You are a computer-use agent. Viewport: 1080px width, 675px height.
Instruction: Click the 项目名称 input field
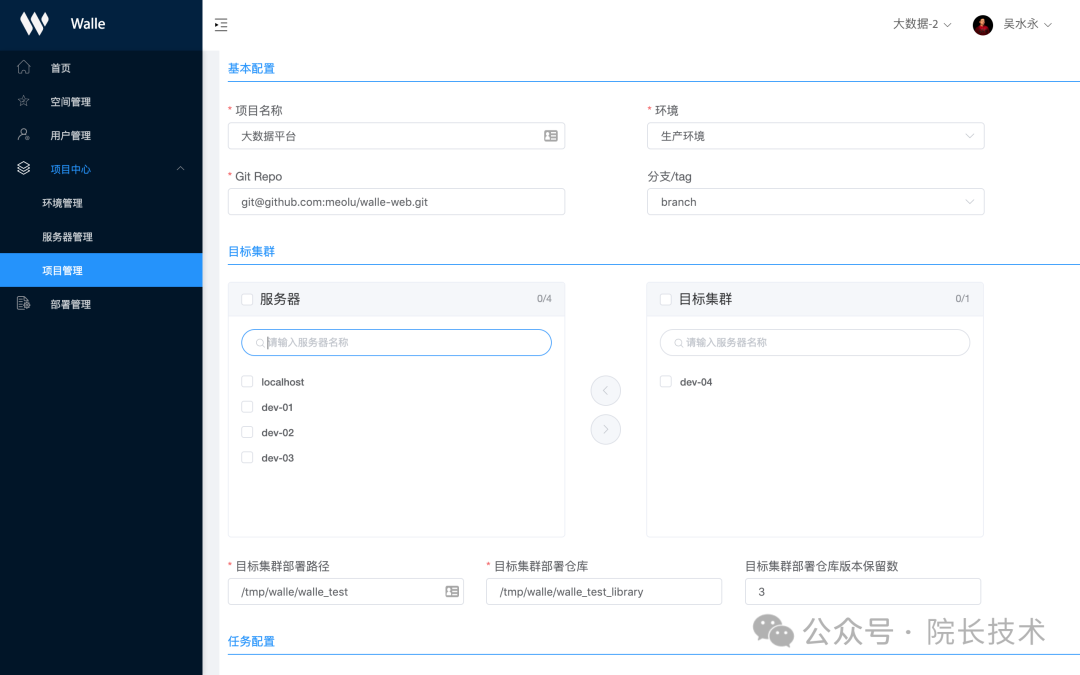coord(396,136)
